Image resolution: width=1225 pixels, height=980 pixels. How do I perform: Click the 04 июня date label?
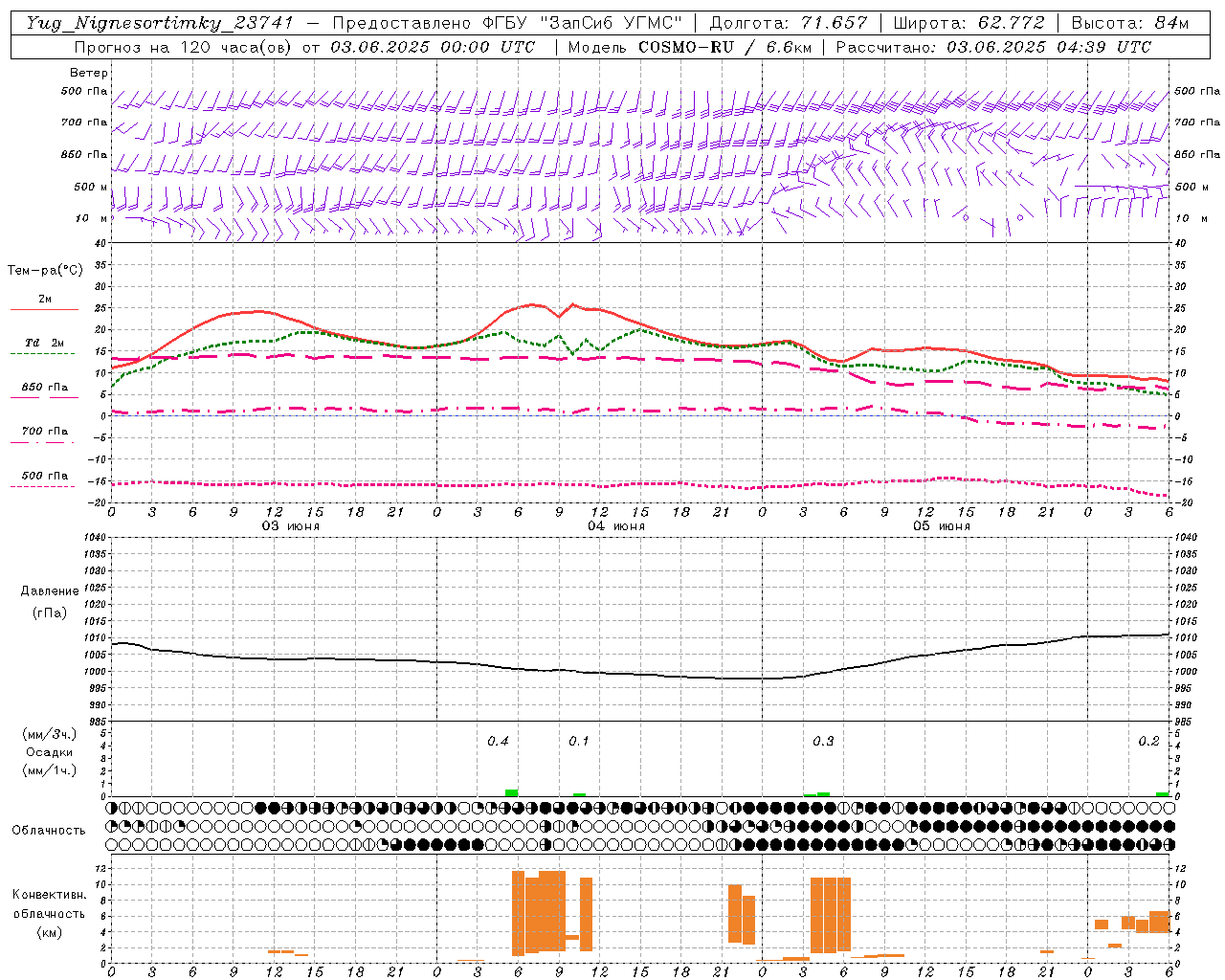point(616,526)
